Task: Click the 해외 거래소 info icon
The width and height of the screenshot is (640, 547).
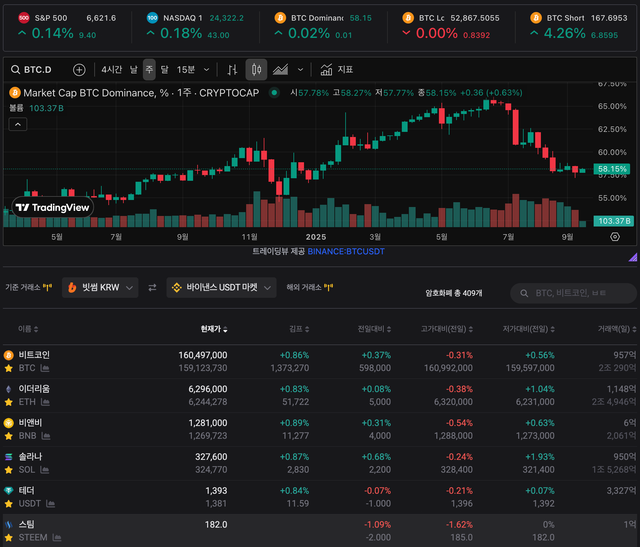Action: tap(328, 287)
